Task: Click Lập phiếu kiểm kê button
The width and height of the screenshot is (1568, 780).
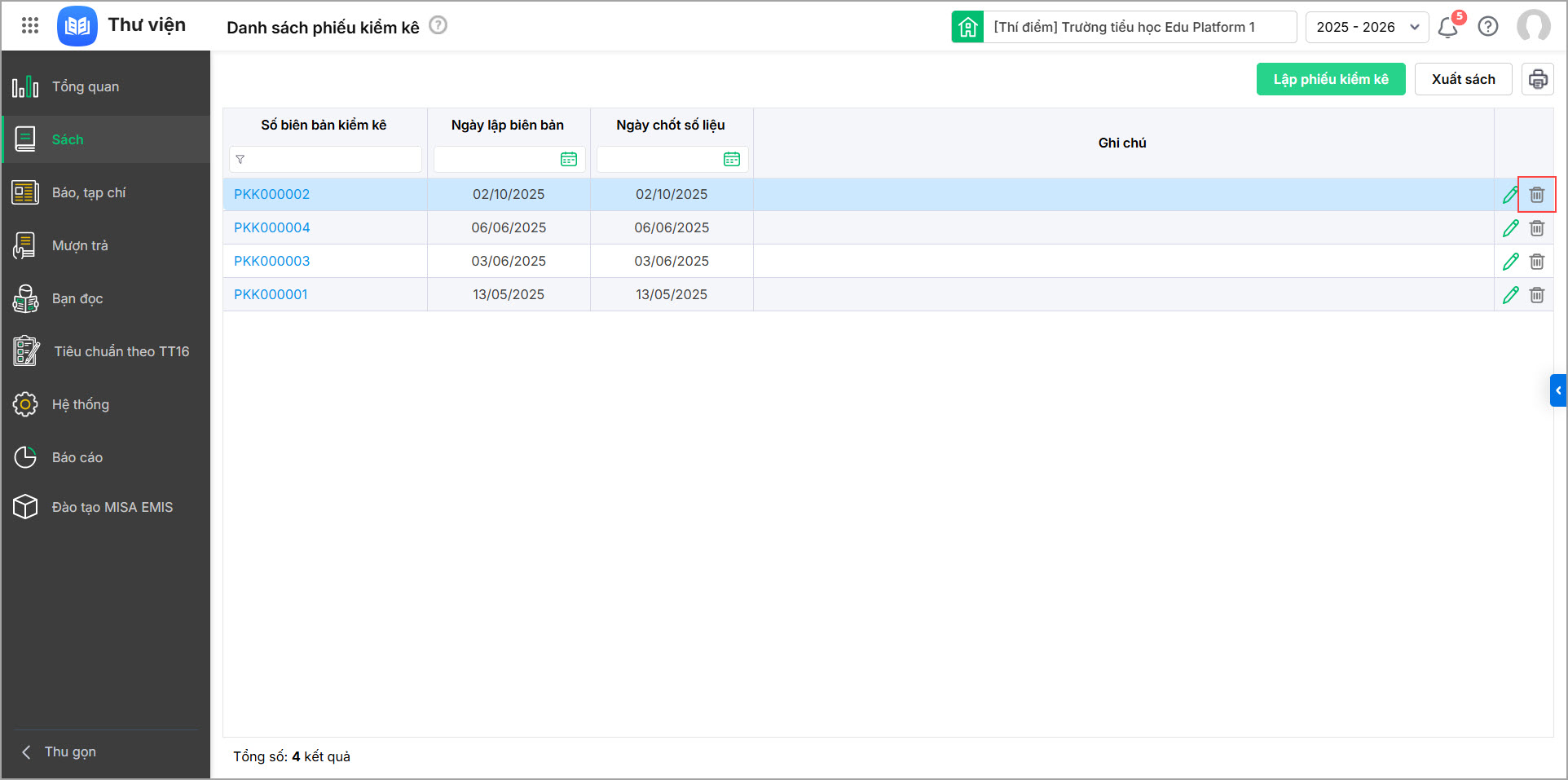Action: coord(1330,79)
